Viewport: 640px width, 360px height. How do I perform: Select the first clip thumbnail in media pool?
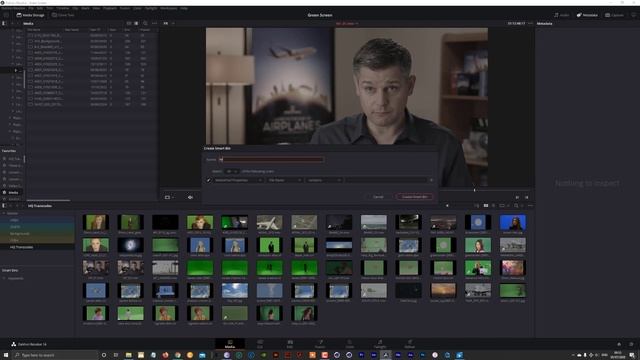pos(96,223)
